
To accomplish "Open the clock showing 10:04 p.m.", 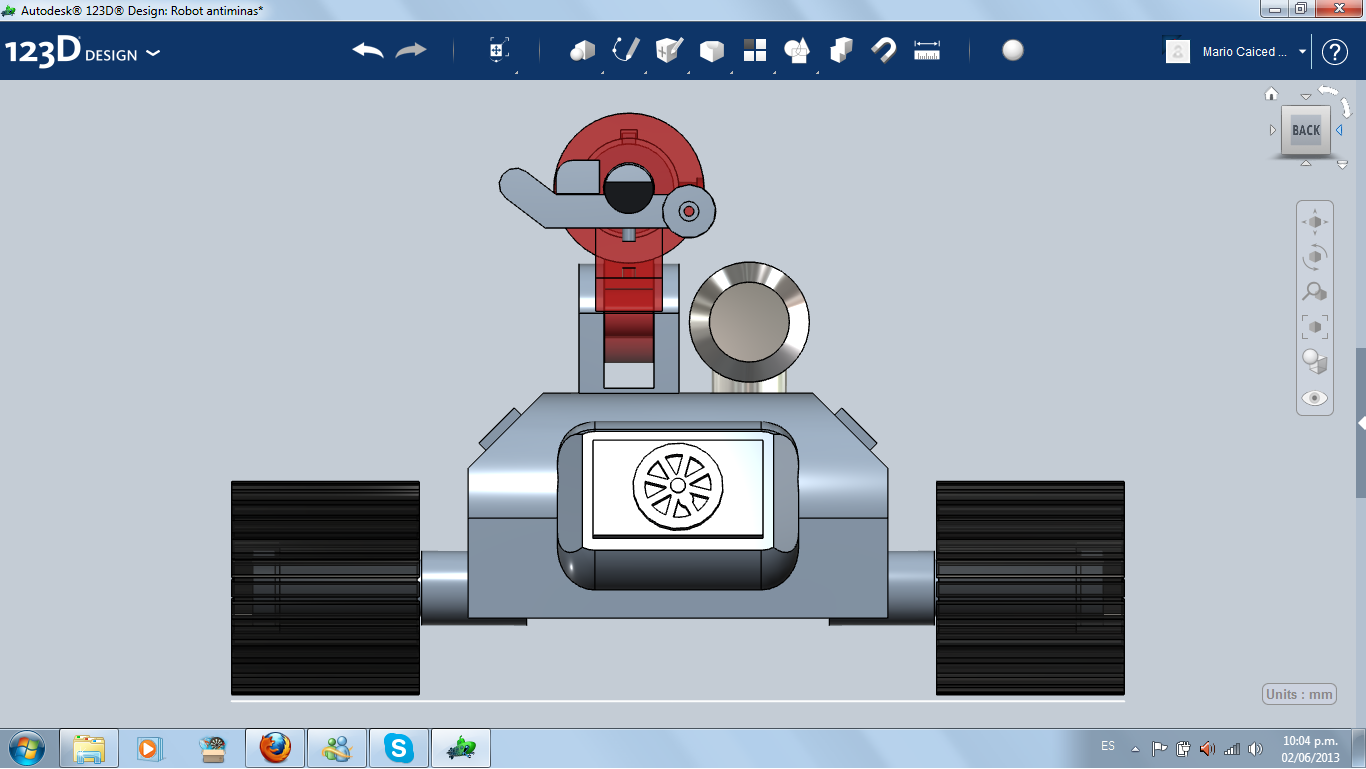I will pos(1310,748).
